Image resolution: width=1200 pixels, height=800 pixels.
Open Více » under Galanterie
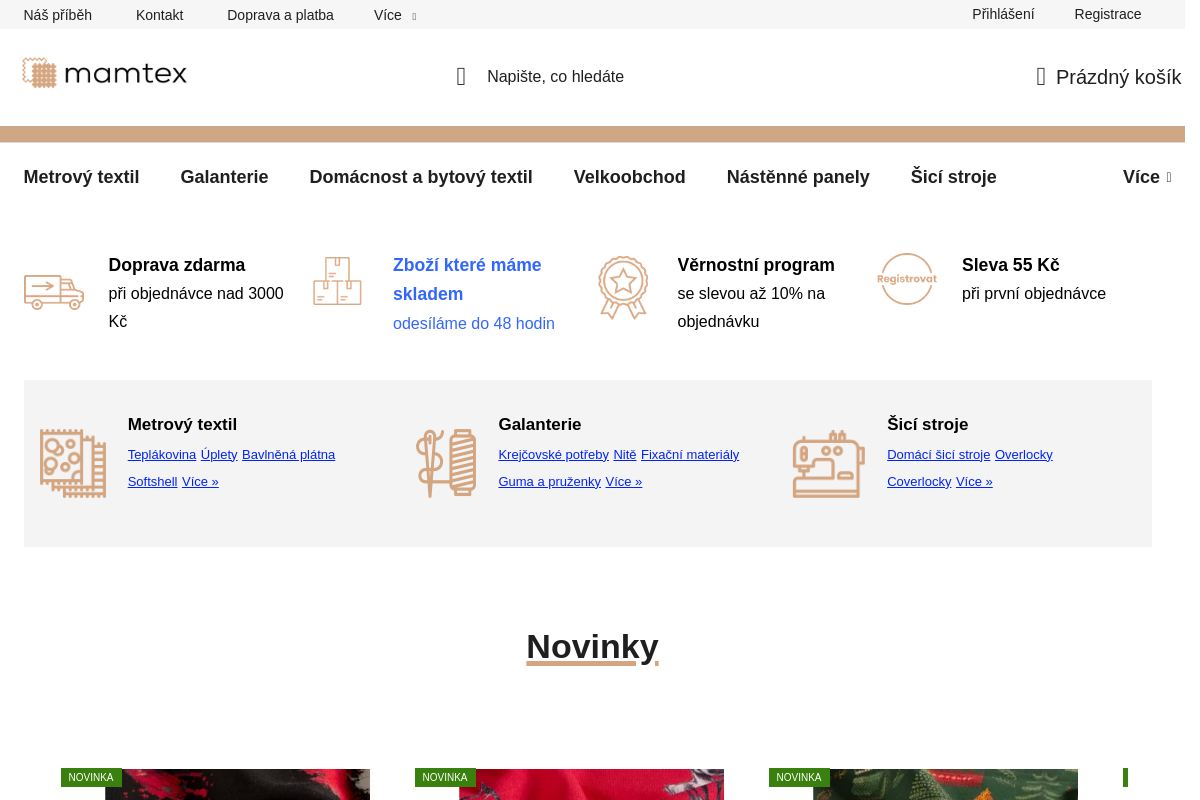coord(624,482)
